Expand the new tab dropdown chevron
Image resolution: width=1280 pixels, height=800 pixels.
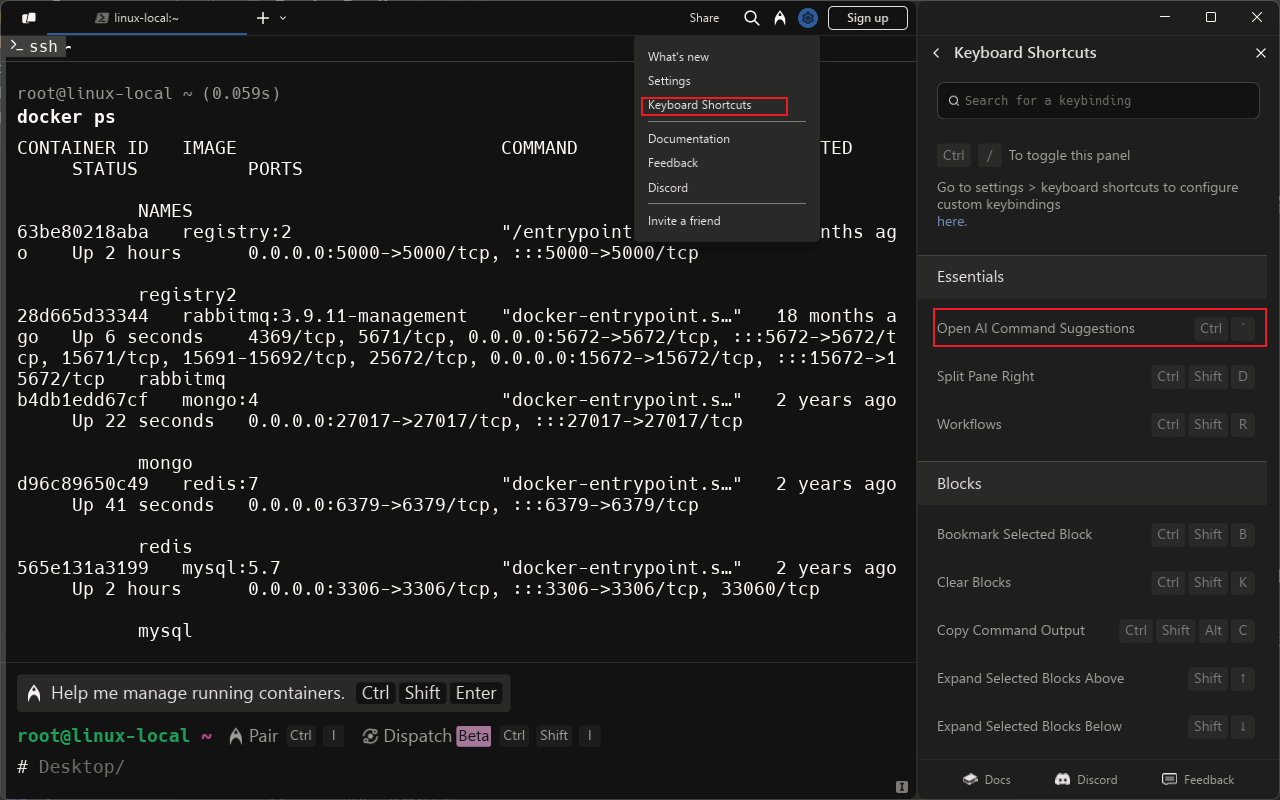283,18
